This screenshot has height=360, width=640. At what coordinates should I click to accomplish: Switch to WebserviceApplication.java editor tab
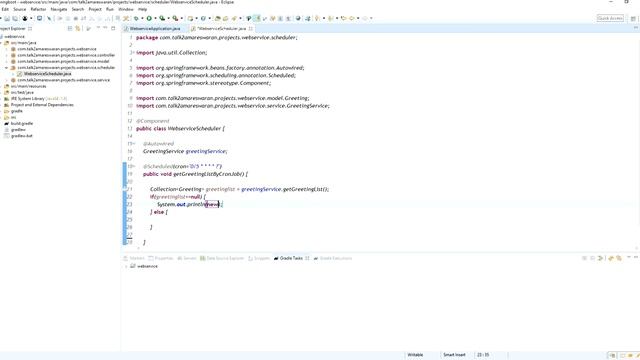tap(154, 29)
